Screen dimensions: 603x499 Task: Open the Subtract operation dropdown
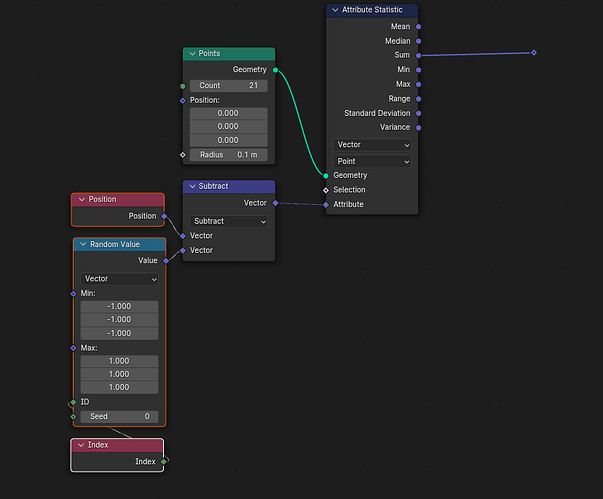pyautogui.click(x=229, y=221)
